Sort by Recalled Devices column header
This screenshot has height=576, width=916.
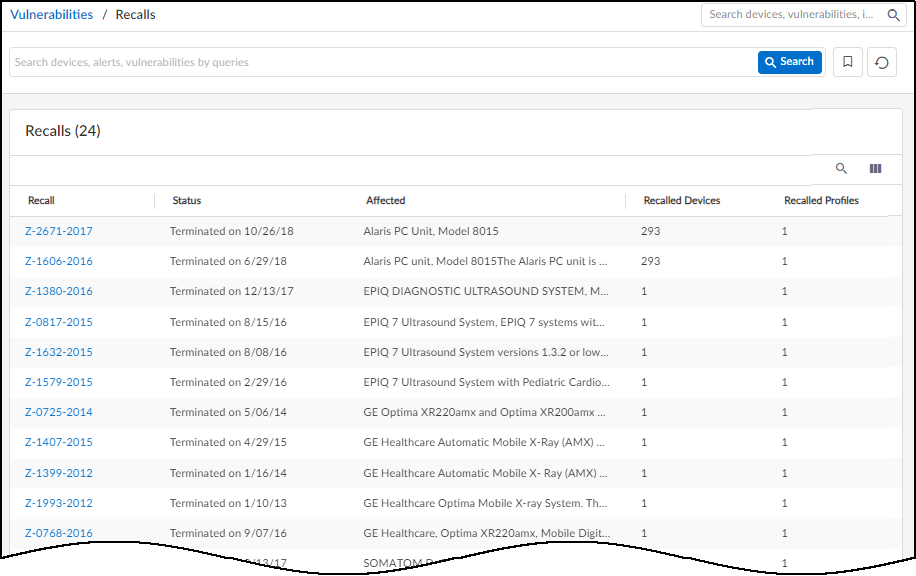point(682,201)
